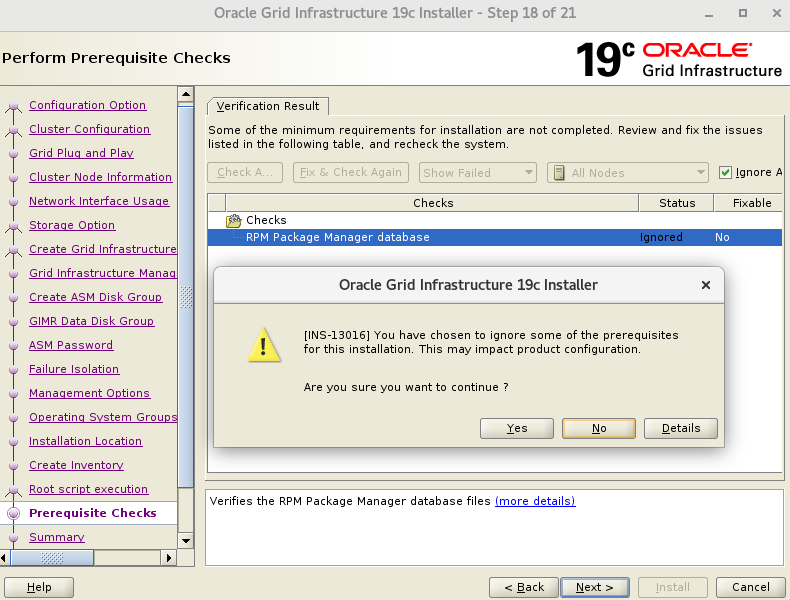This screenshot has width=790, height=600.
Task: Click the step list vertical scrollbar thumb
Action: (186, 297)
